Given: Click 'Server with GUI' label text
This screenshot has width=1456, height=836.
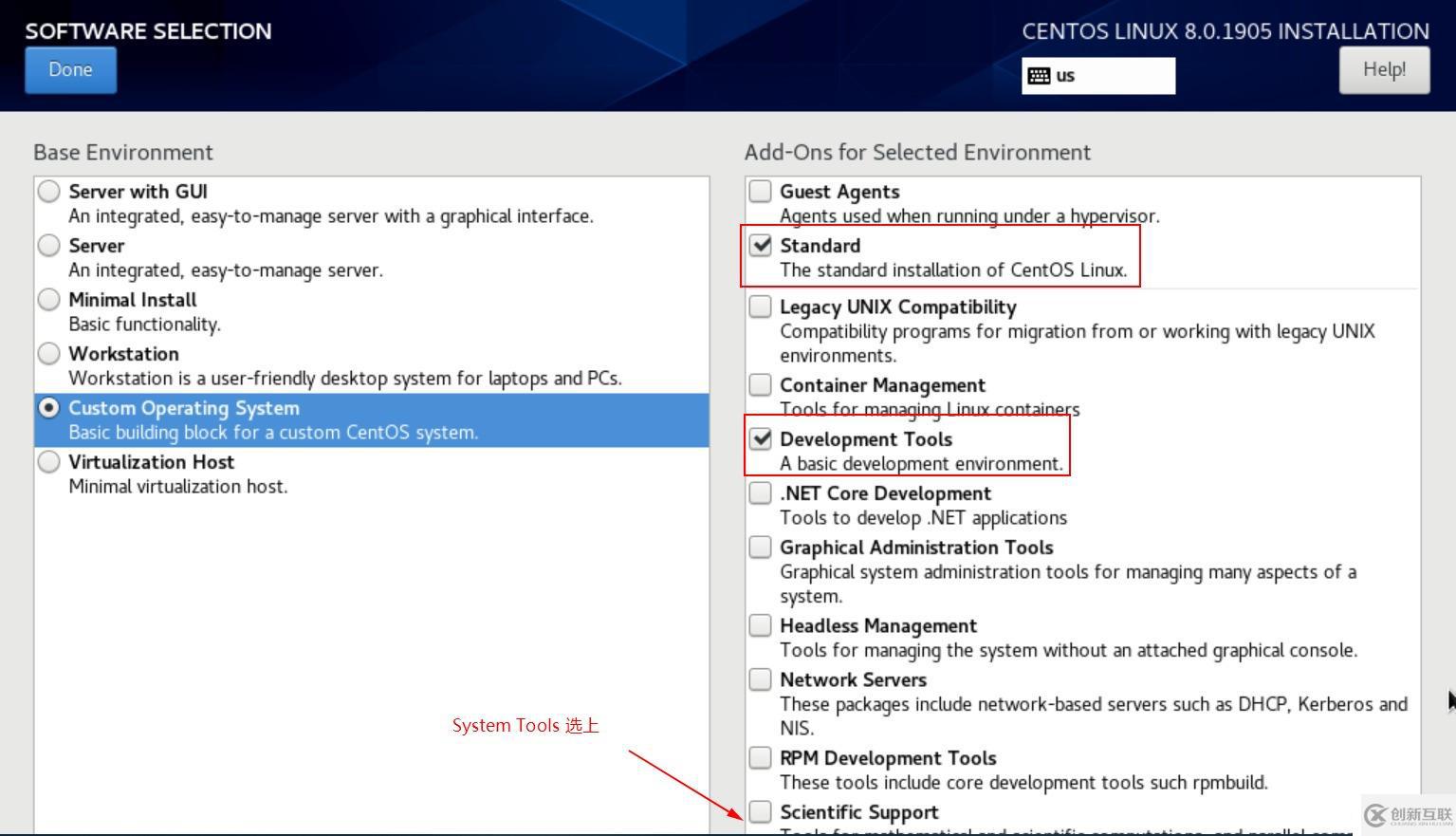Looking at the screenshot, I should coord(138,192).
